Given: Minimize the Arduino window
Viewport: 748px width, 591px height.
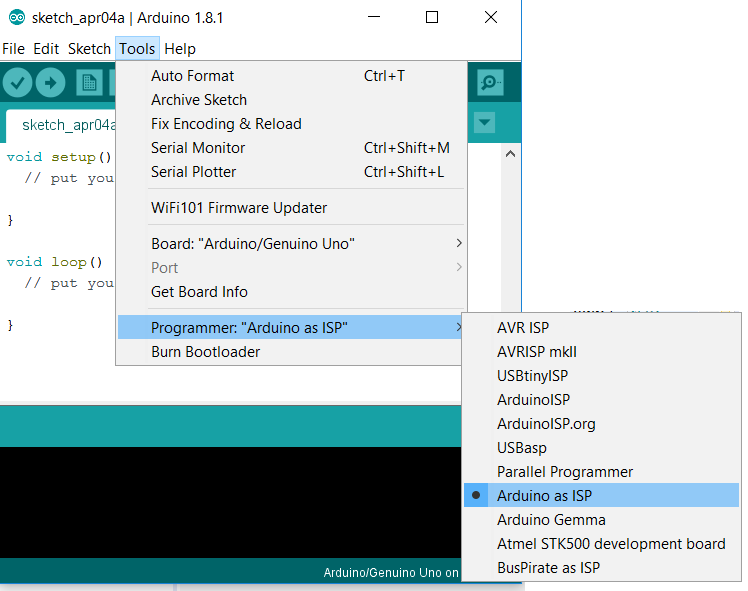Looking at the screenshot, I should [374, 17].
